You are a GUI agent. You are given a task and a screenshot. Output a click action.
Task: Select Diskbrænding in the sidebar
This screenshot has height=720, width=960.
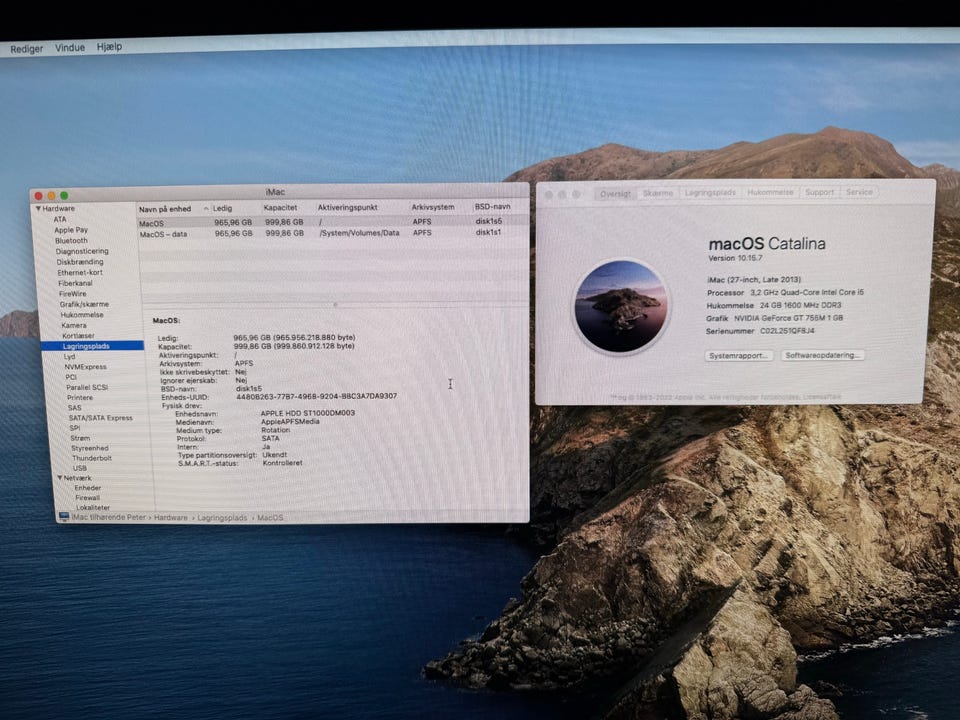click(80, 262)
